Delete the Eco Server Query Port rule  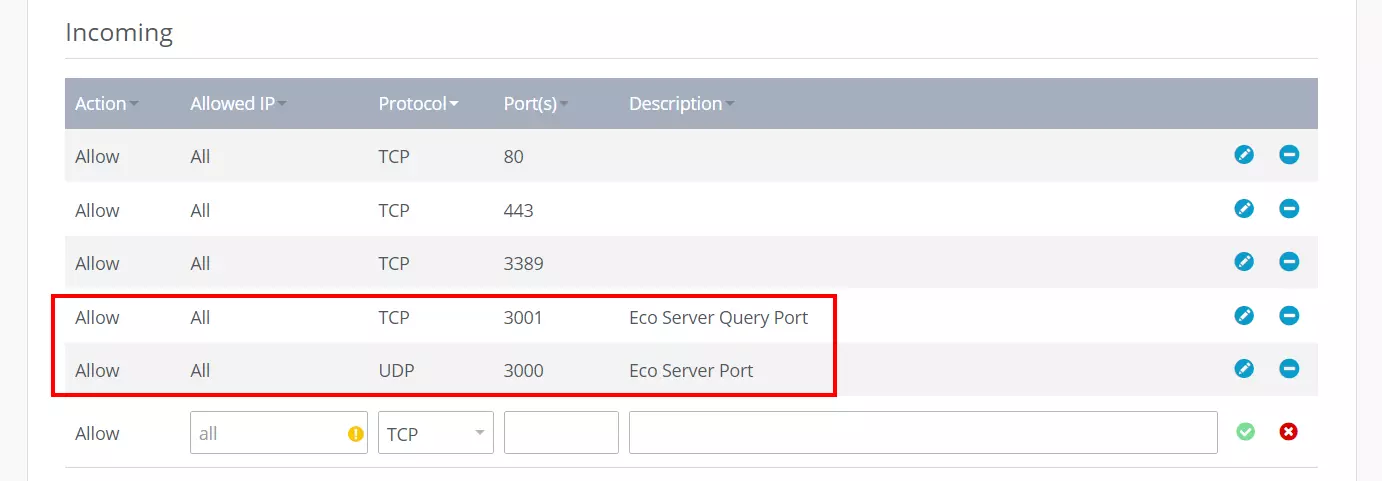point(1289,316)
